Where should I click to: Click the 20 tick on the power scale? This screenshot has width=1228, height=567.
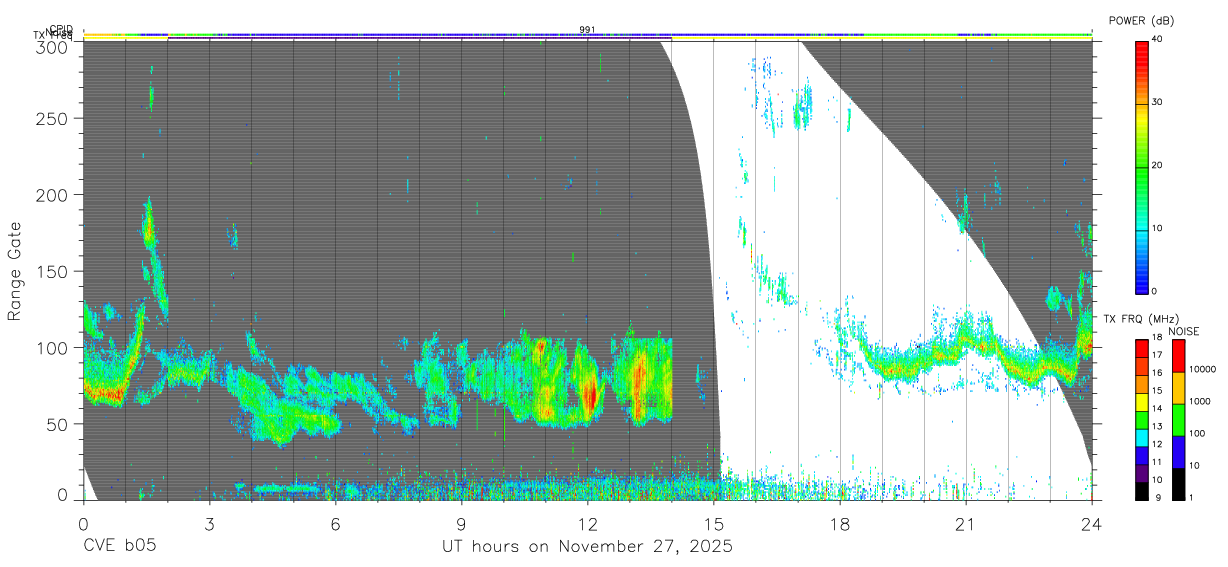click(1158, 165)
